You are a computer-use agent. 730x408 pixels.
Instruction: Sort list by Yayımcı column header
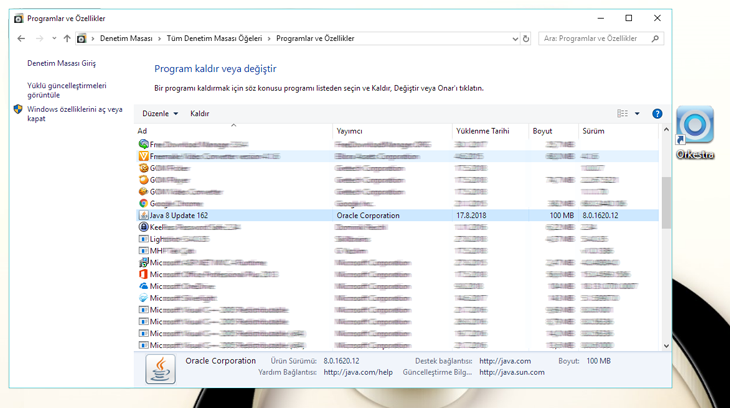(350, 131)
